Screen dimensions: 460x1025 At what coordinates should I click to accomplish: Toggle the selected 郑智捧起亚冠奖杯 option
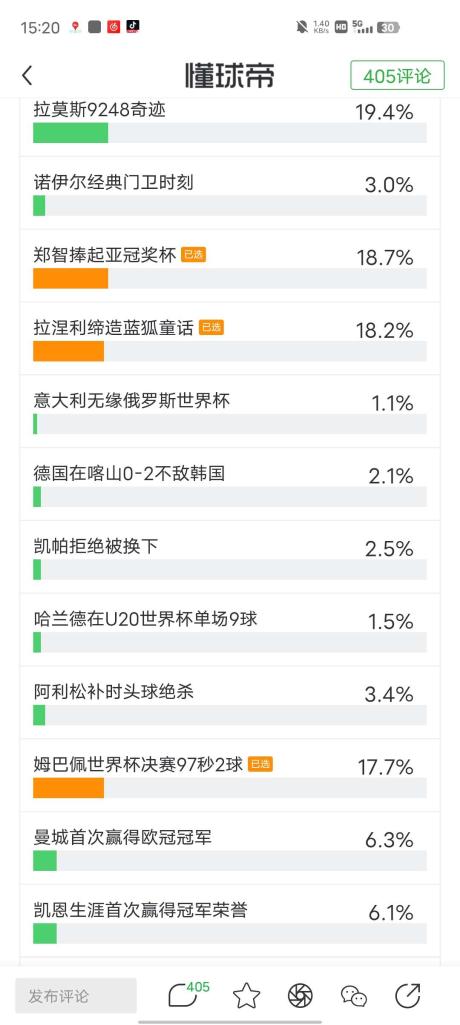230,265
